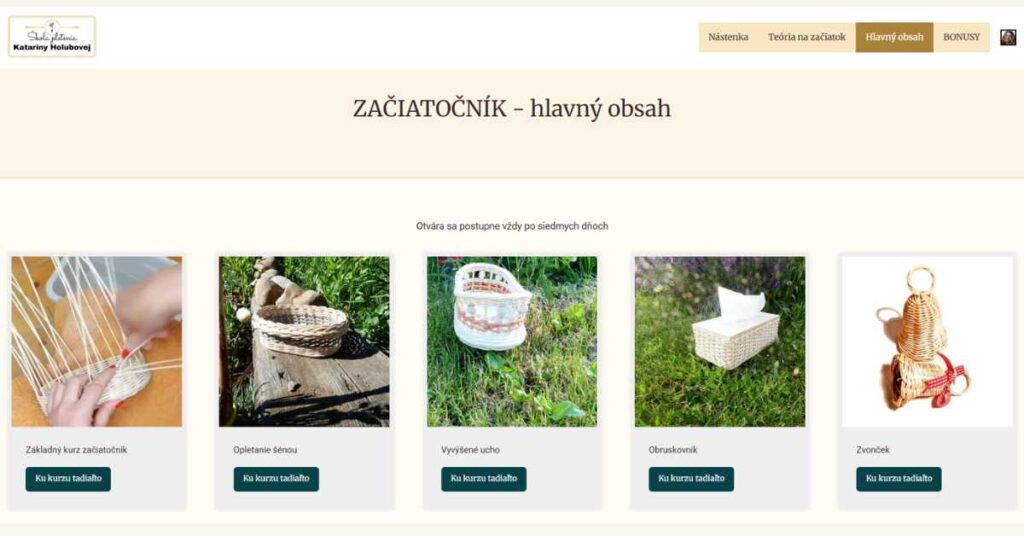Image resolution: width=1024 pixels, height=536 pixels.
Task: Click Ku kurzu tadiaľto under Opletanie šénou
Action: [276, 479]
